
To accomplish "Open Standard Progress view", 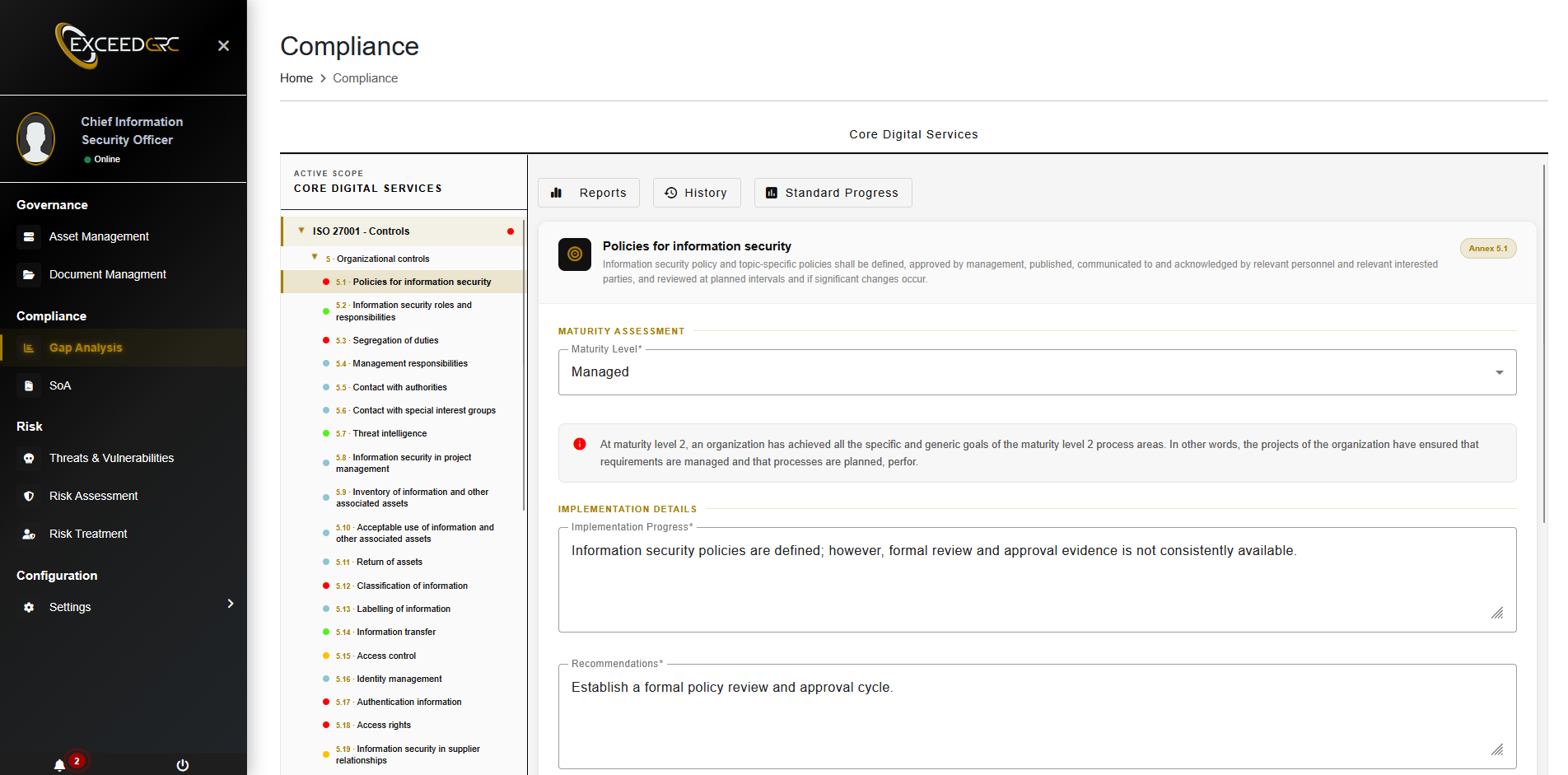I will (833, 193).
